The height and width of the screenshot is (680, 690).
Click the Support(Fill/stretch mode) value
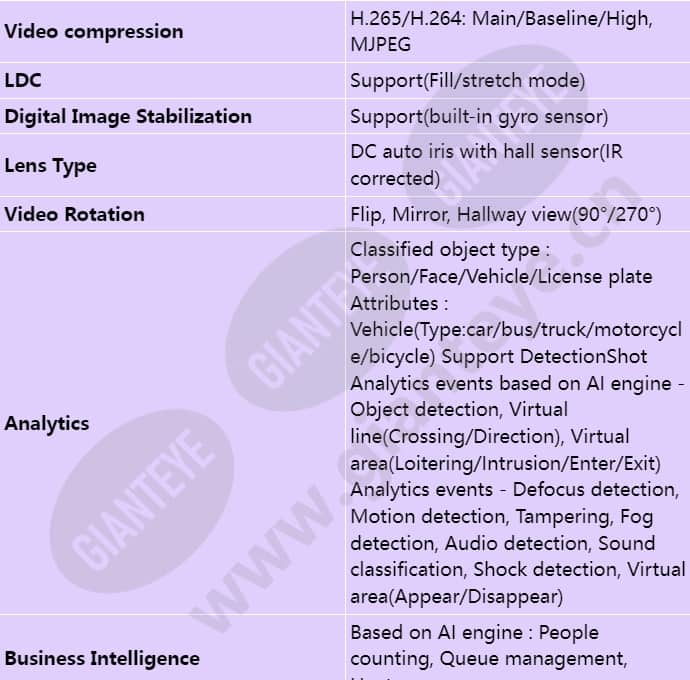point(467,81)
